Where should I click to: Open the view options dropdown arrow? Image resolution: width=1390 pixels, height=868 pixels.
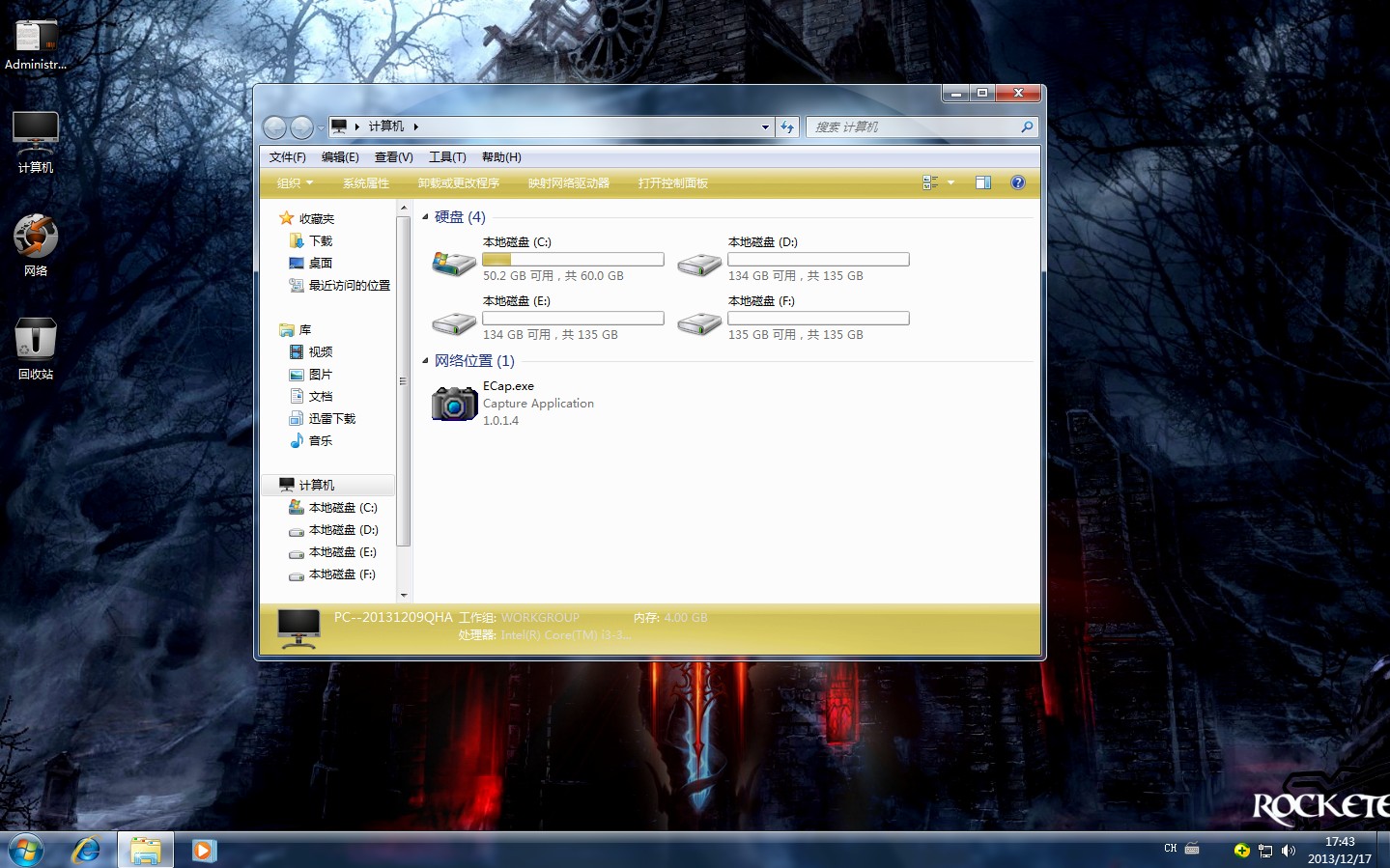(950, 182)
